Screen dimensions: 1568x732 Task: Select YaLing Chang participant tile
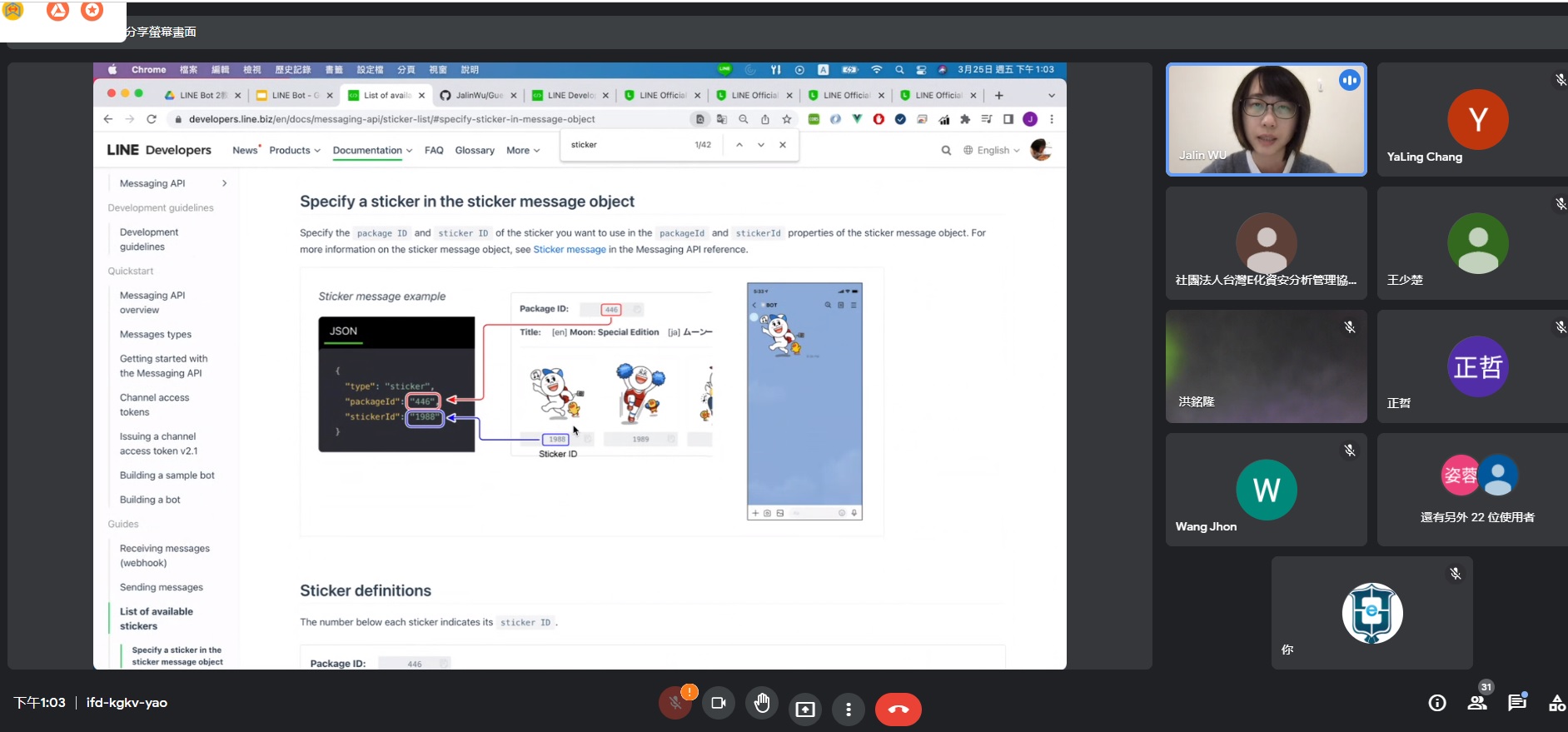(x=1472, y=119)
